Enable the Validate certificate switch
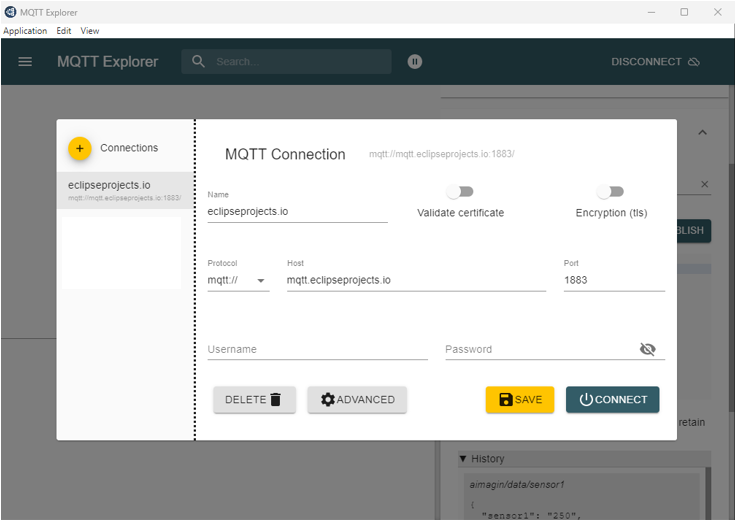The image size is (735, 520). 460,191
